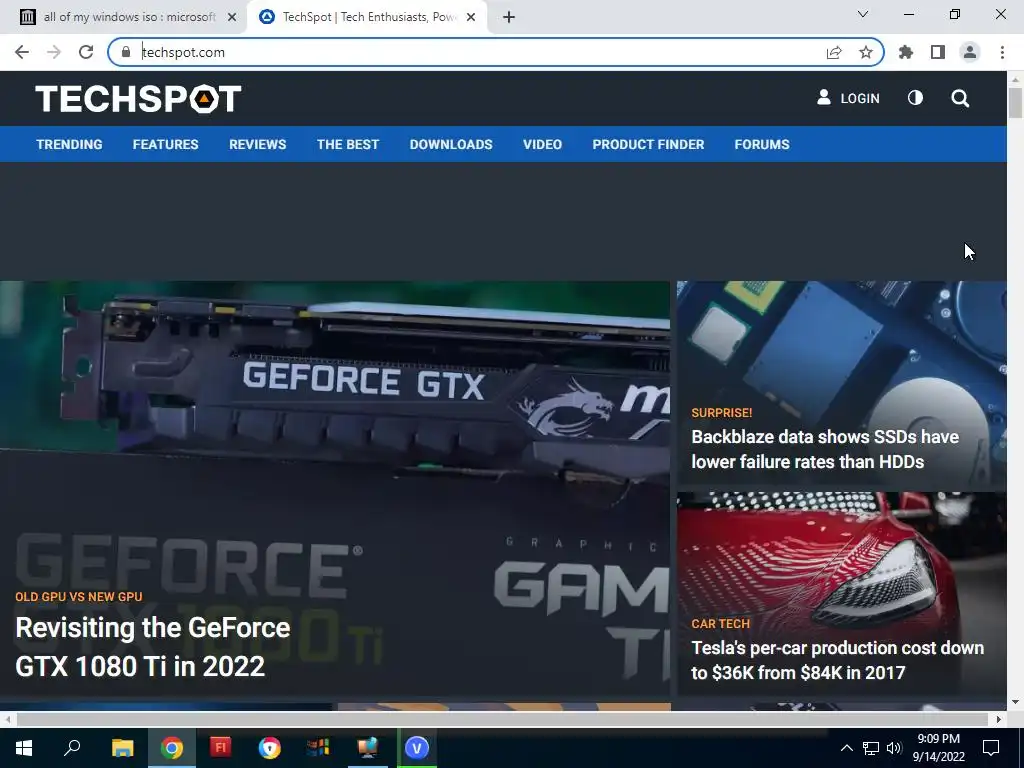This screenshot has width=1024, height=768.
Task: Click the 'CAR TECH' category label
Action: pos(720,624)
